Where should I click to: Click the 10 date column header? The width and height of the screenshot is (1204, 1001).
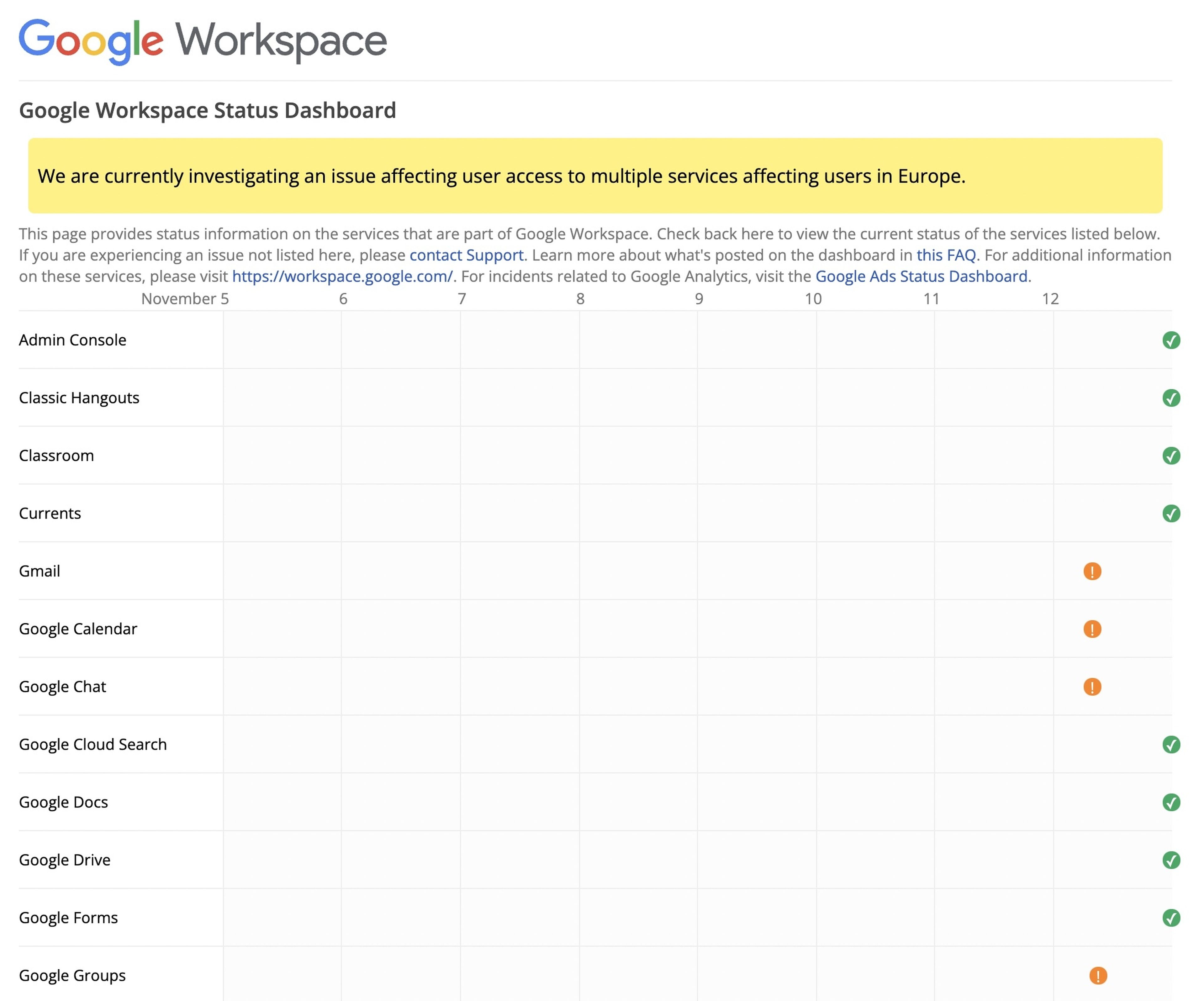(x=813, y=299)
